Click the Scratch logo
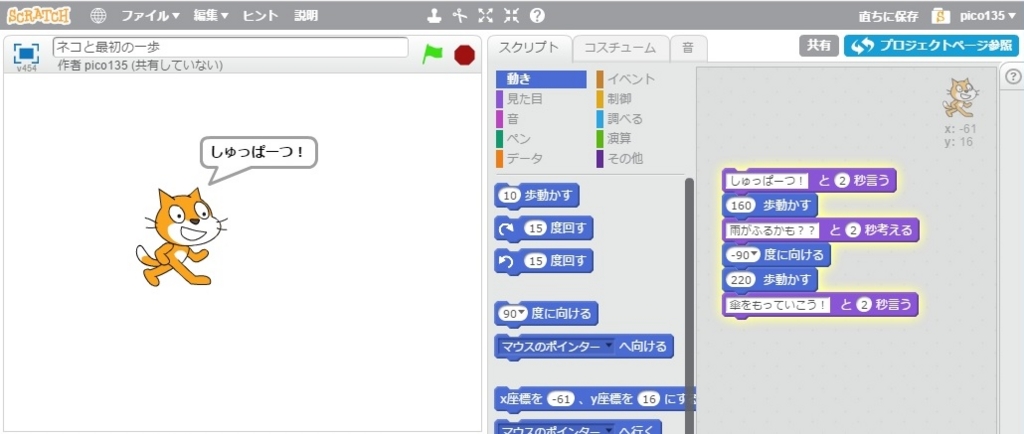The height and width of the screenshot is (434, 1024). pos(39,16)
